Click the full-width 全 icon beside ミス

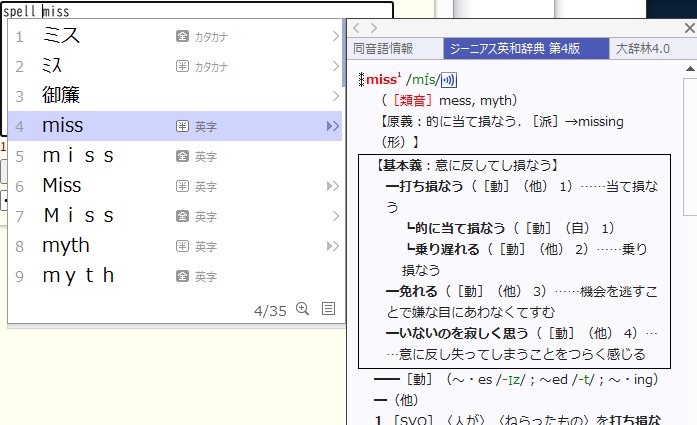point(182,37)
